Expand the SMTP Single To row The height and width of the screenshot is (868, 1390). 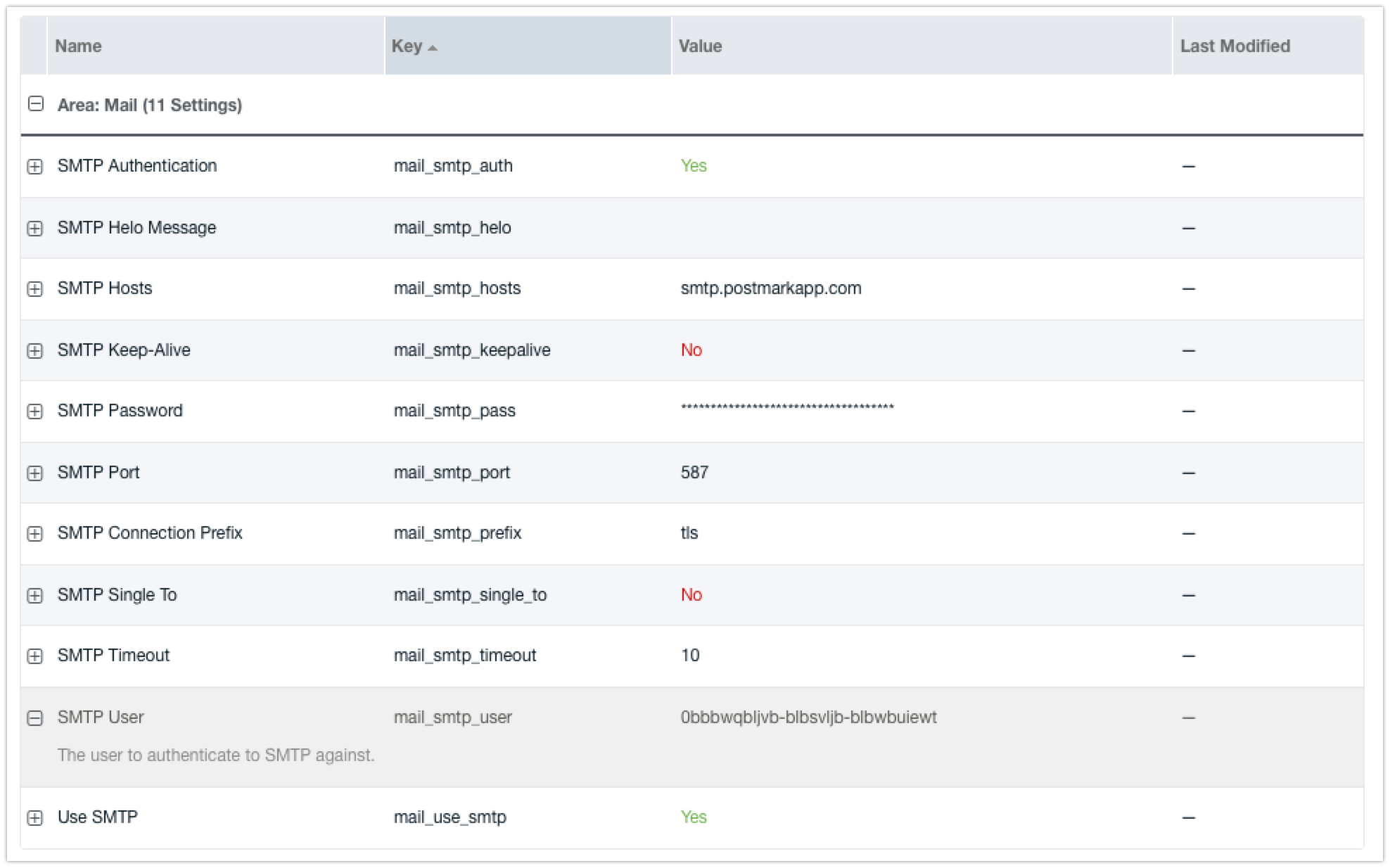34,596
